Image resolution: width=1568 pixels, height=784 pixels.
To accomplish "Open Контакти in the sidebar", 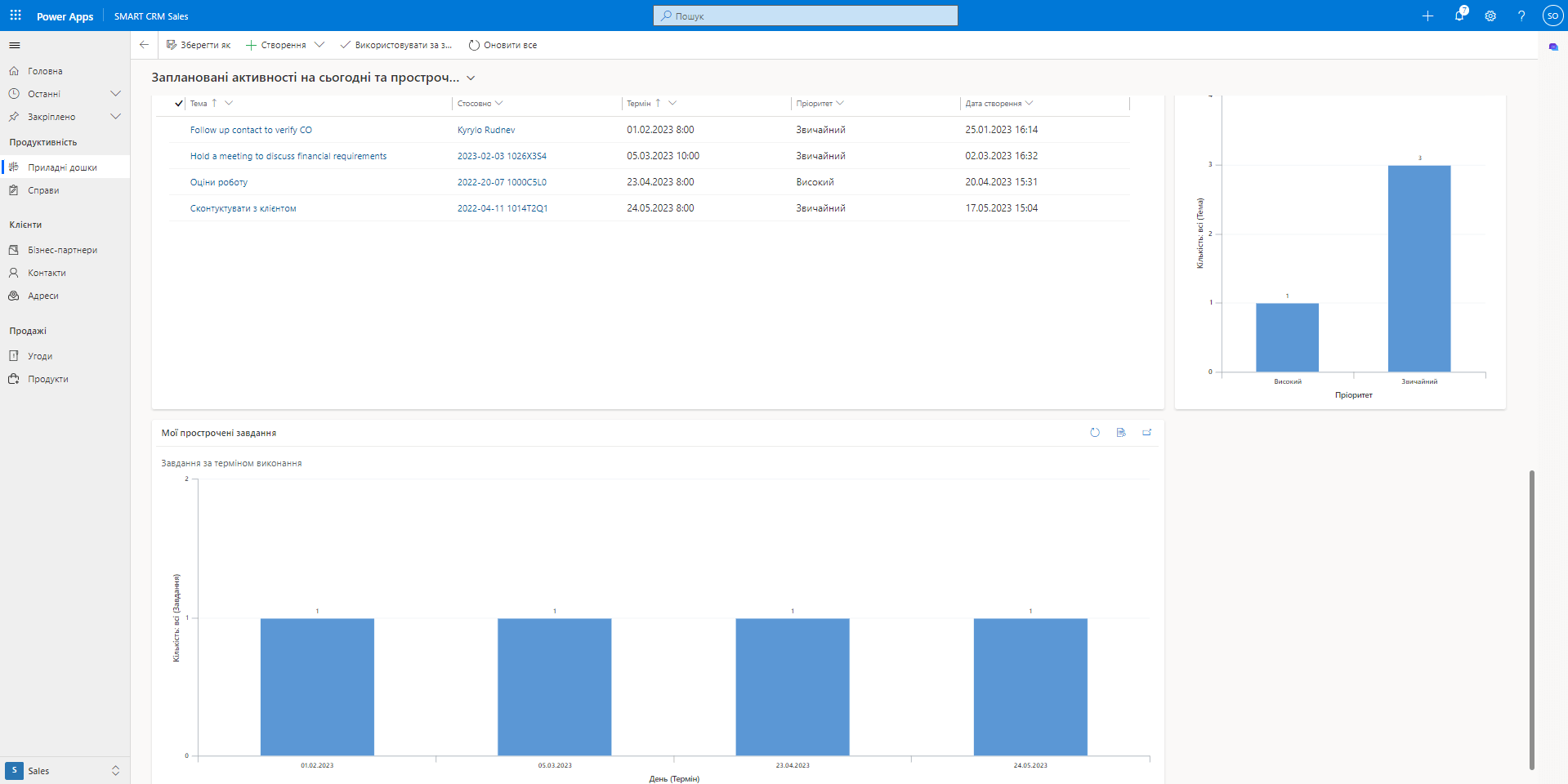I will click(x=47, y=273).
